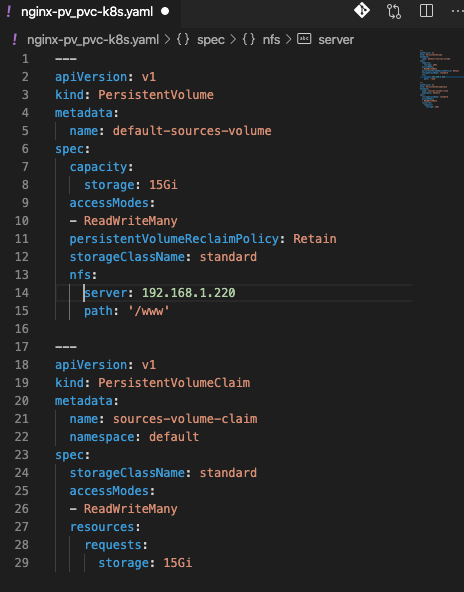Open the nfs breadcrumb segment
The image size is (464, 592).
[x=271, y=39]
